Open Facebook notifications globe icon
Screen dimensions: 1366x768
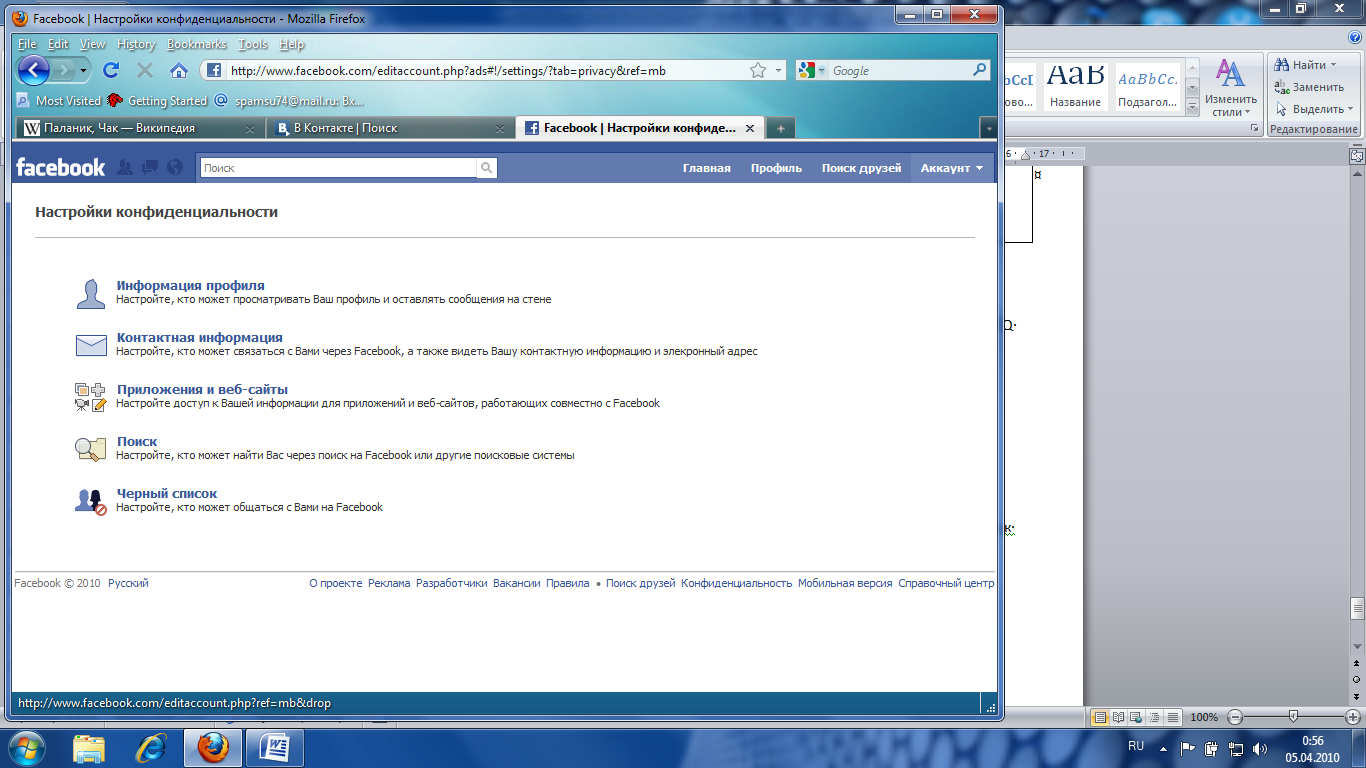[175, 168]
